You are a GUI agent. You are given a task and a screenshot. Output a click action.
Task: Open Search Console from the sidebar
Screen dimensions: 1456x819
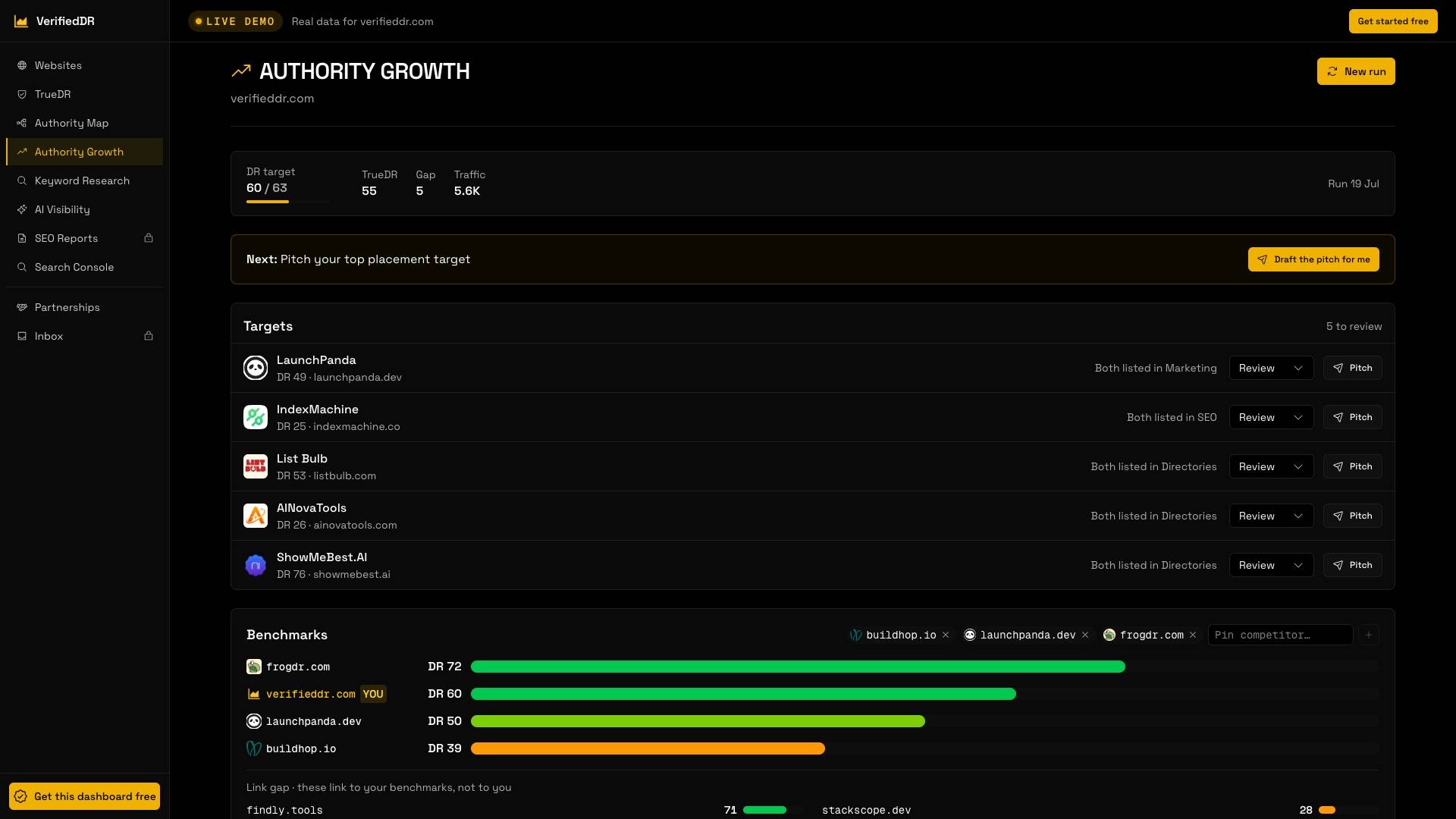pyautogui.click(x=84, y=267)
